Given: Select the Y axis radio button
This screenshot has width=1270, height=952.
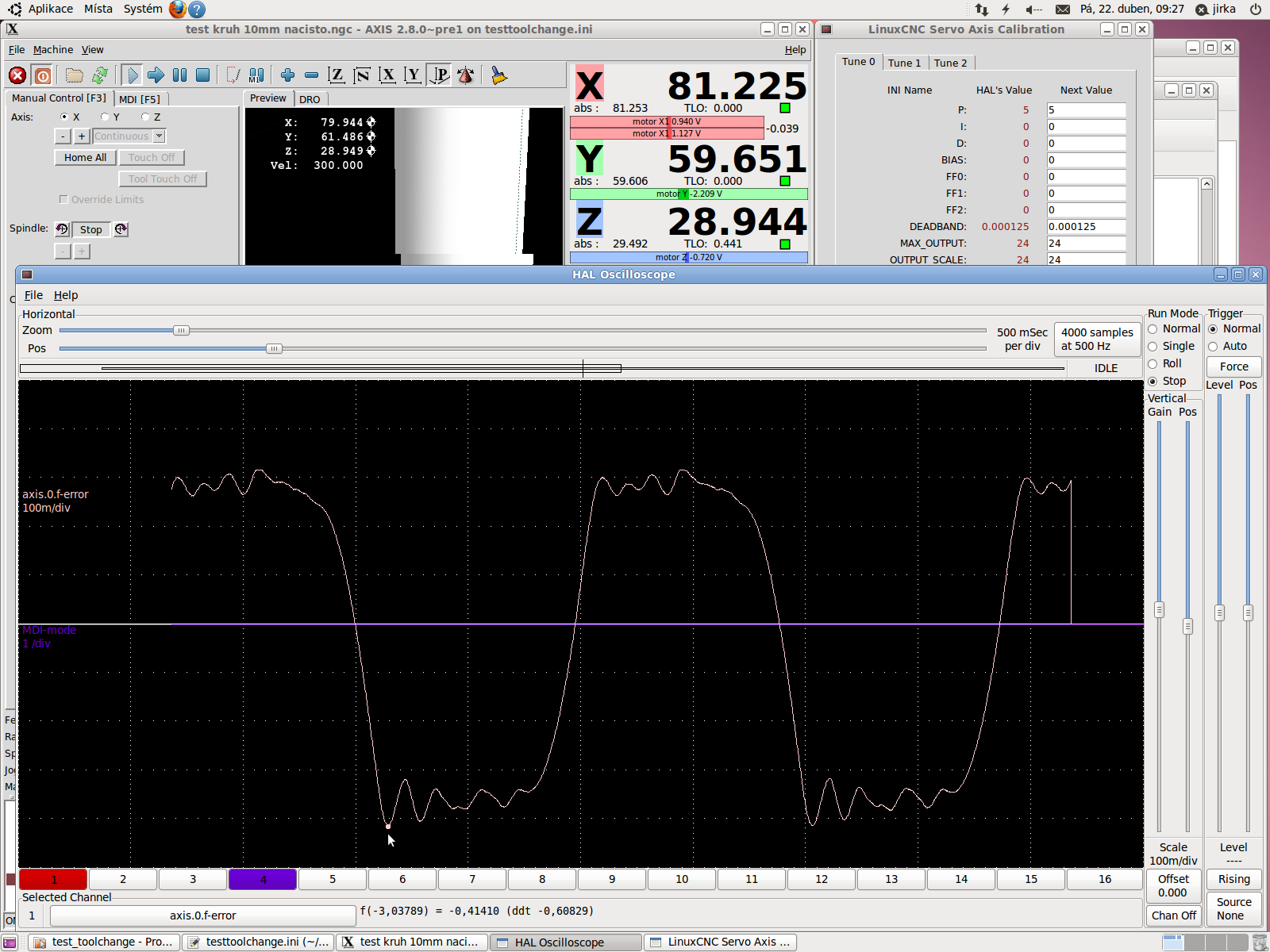Looking at the screenshot, I should point(105,117).
